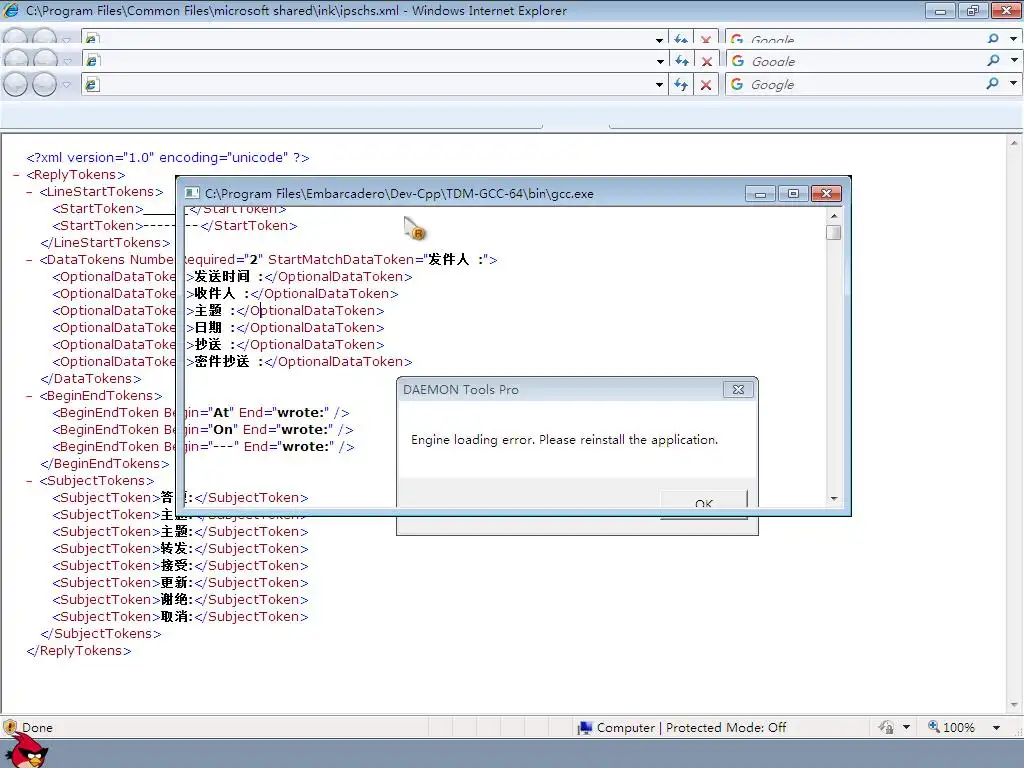Minimize the Internet Explorer window
Image resolution: width=1024 pixels, height=768 pixels.
tap(940, 10)
